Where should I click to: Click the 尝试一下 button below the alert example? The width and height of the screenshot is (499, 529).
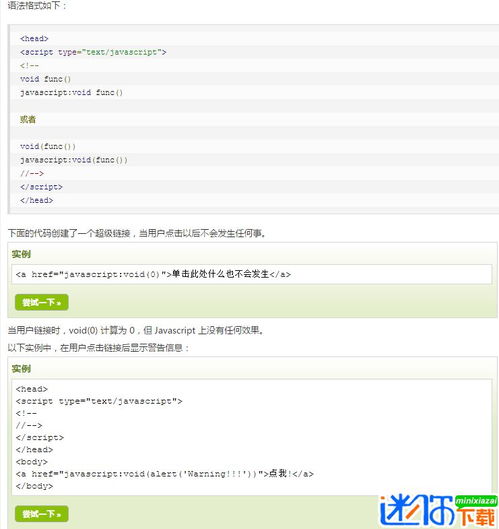(x=41, y=514)
